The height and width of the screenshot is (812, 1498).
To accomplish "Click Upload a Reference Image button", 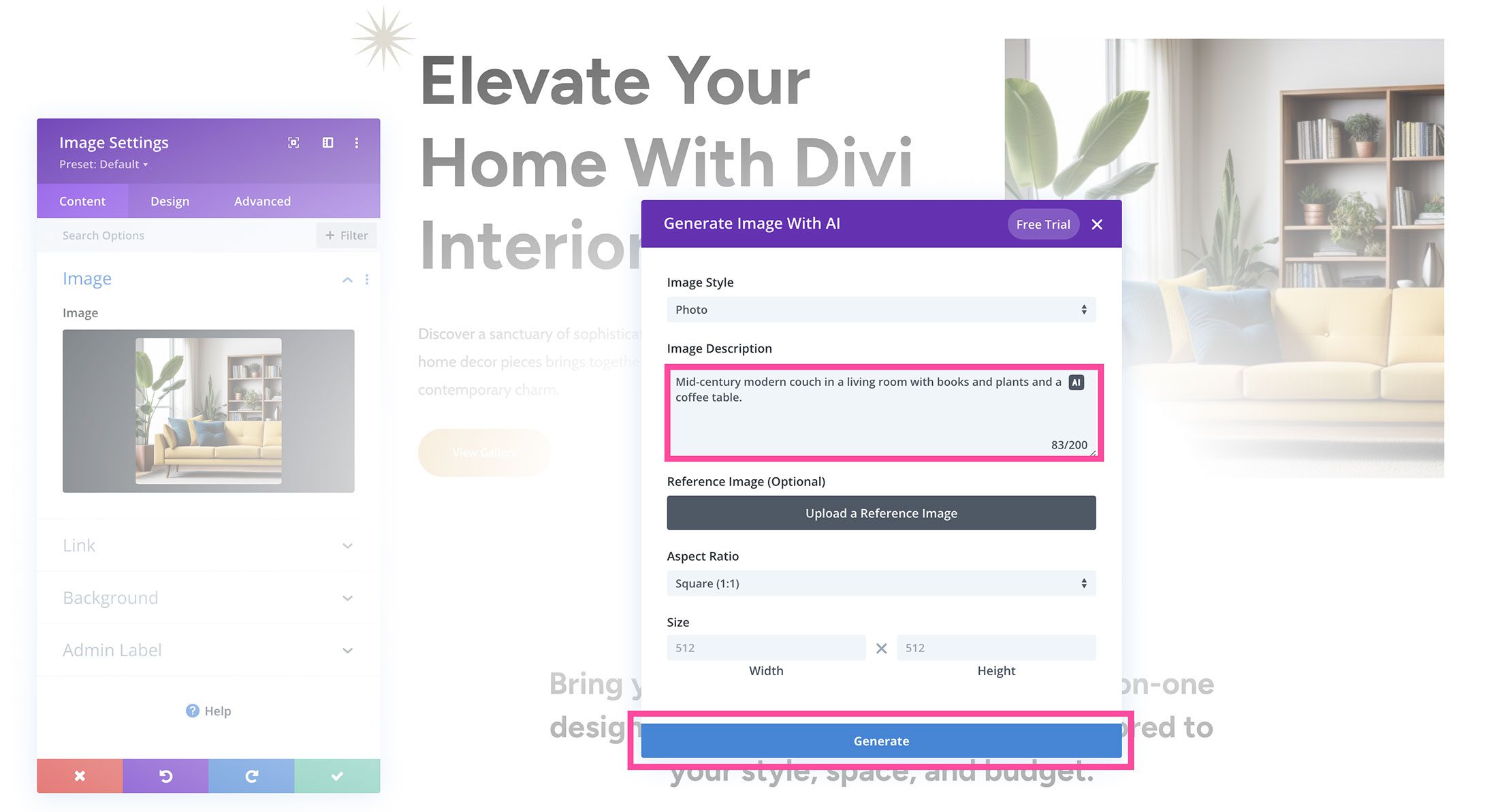I will click(881, 512).
